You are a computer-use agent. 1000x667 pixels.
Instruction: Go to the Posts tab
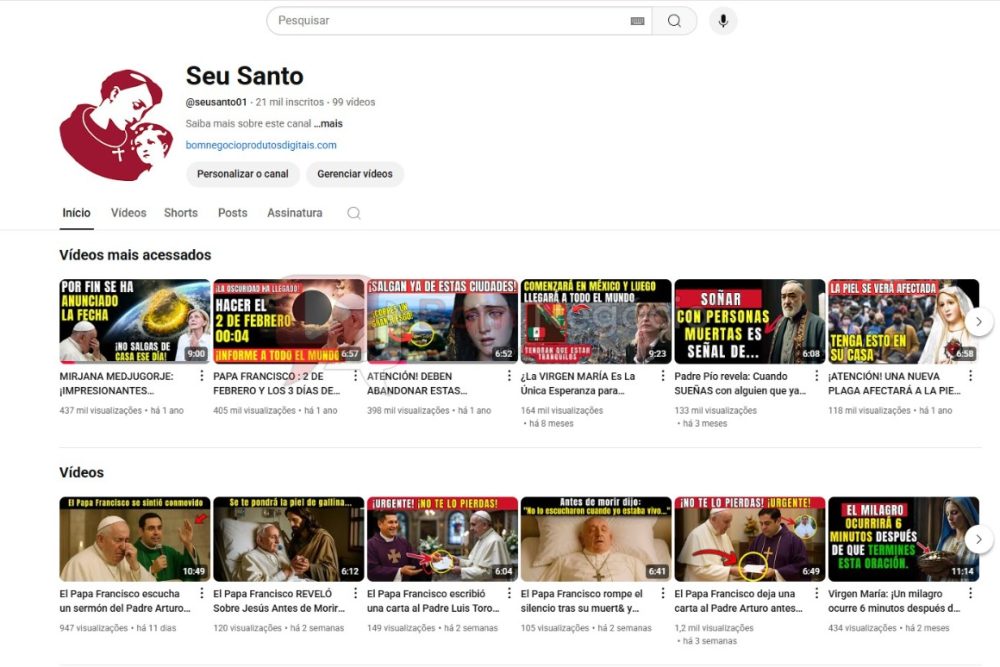232,213
